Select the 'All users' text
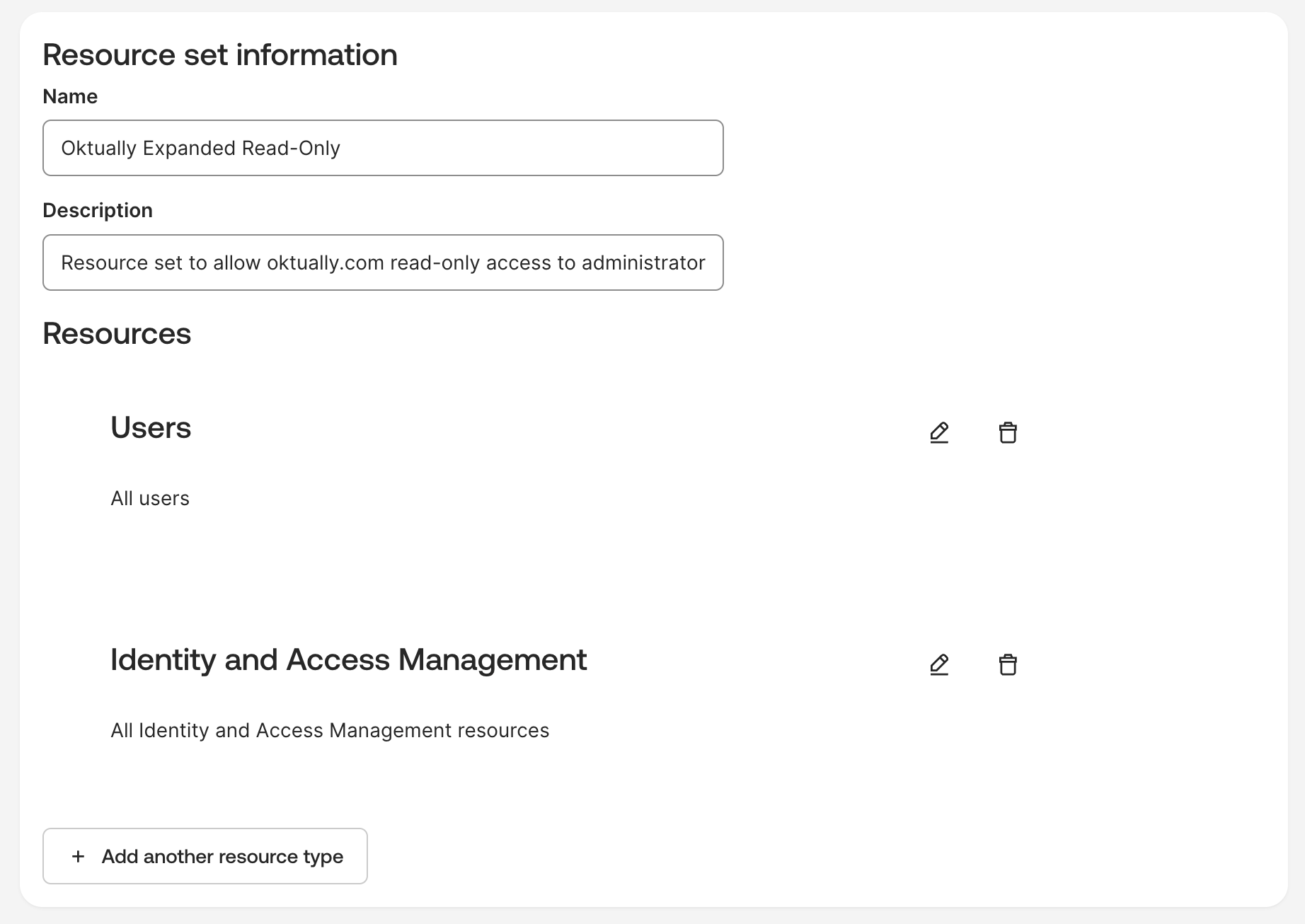1305x924 pixels. pyautogui.click(x=150, y=498)
